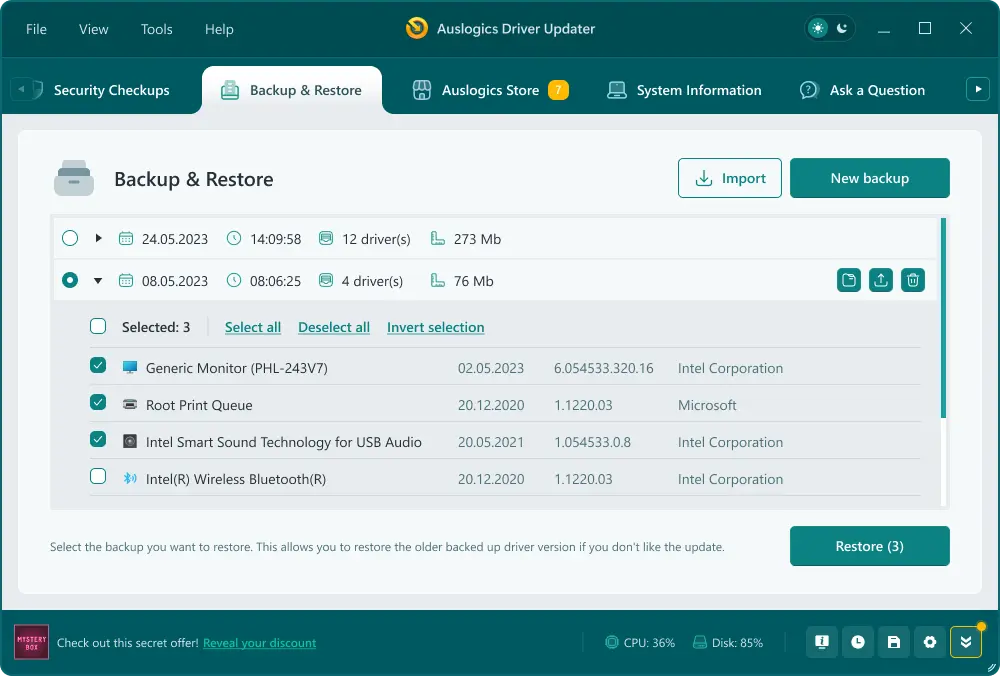Click the floppy disk save icon
This screenshot has height=676, width=1000.
click(x=894, y=642)
